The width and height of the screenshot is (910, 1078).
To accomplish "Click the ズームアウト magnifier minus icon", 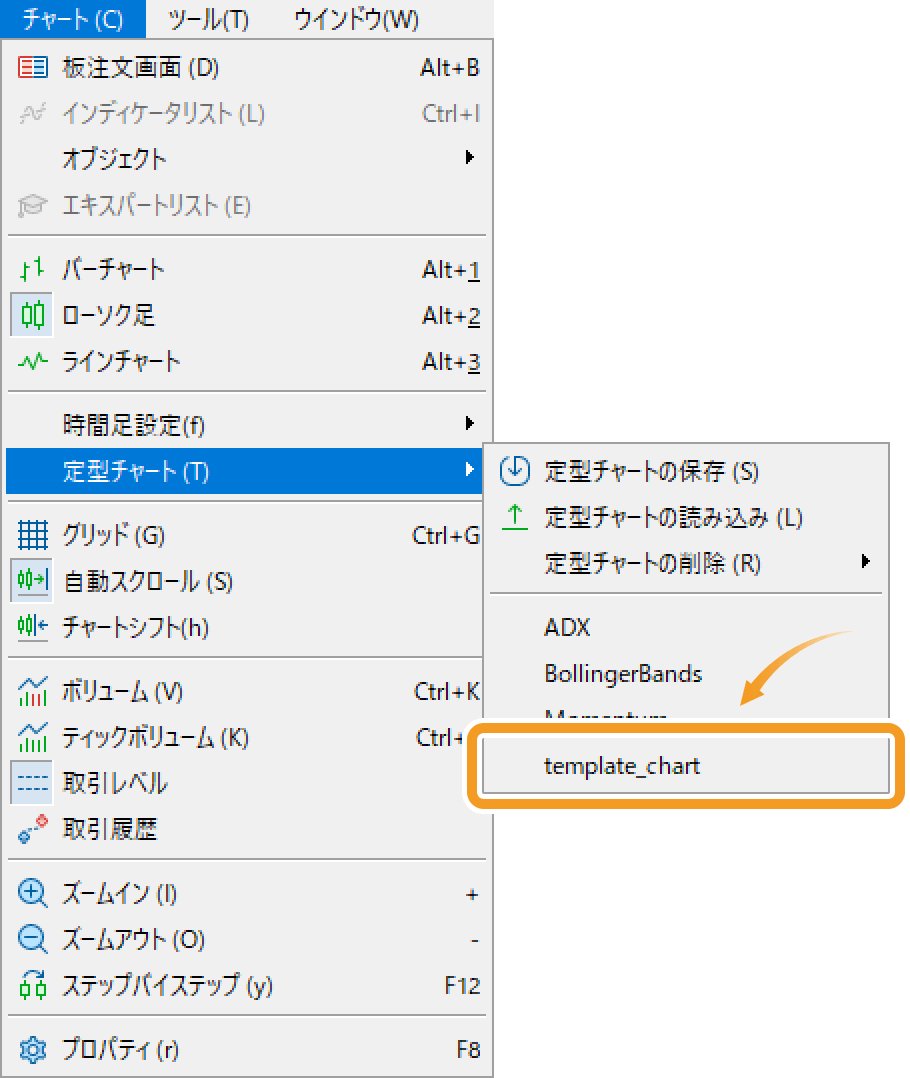I will pyautogui.click(x=32, y=938).
